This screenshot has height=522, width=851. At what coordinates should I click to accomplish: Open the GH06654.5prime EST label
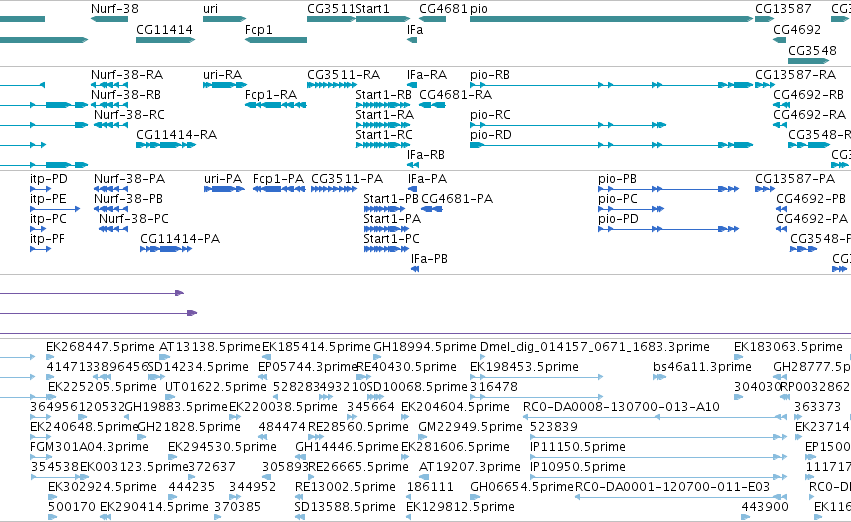click(x=522, y=487)
